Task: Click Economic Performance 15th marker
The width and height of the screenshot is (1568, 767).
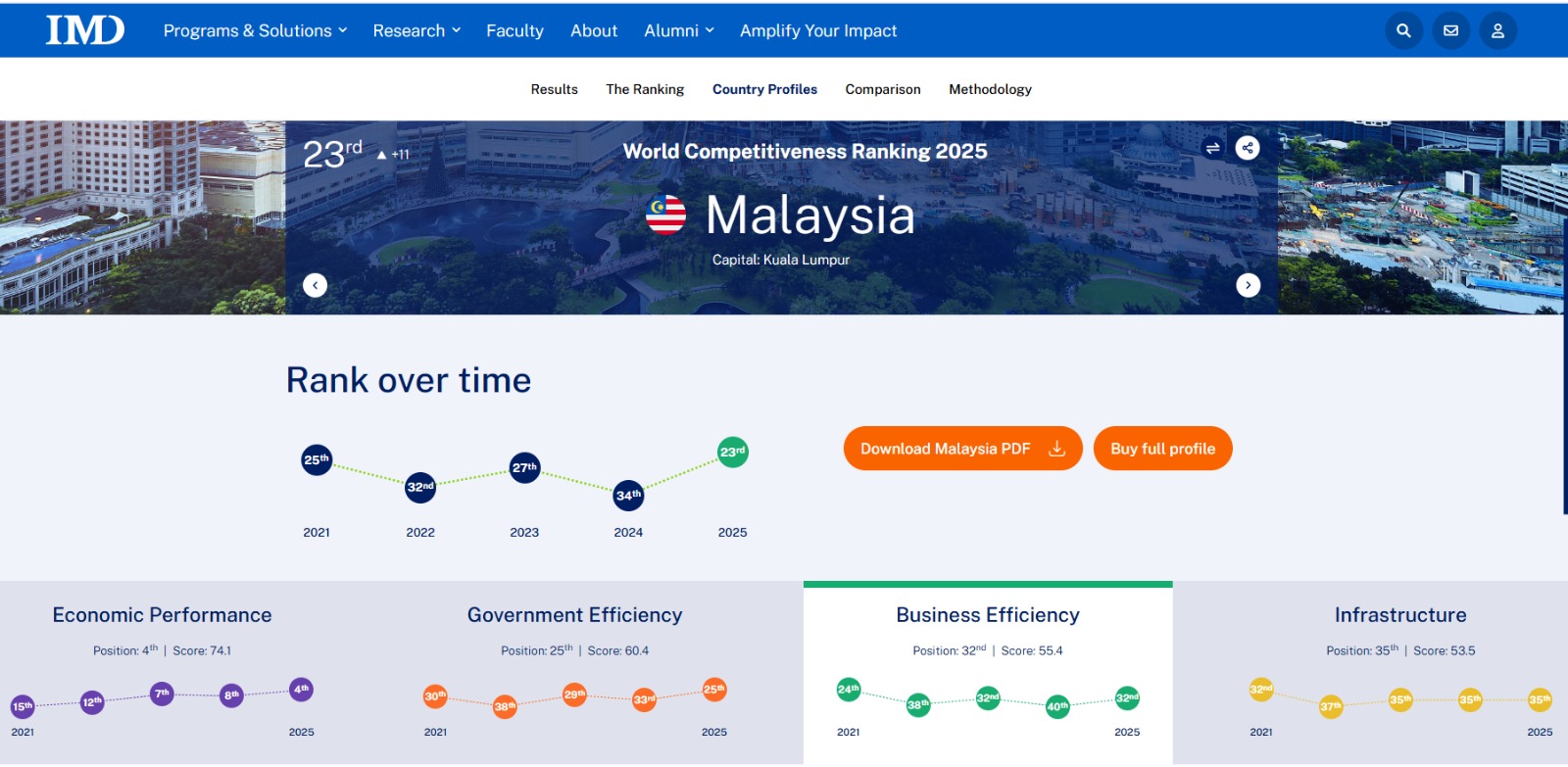Action: (23, 706)
